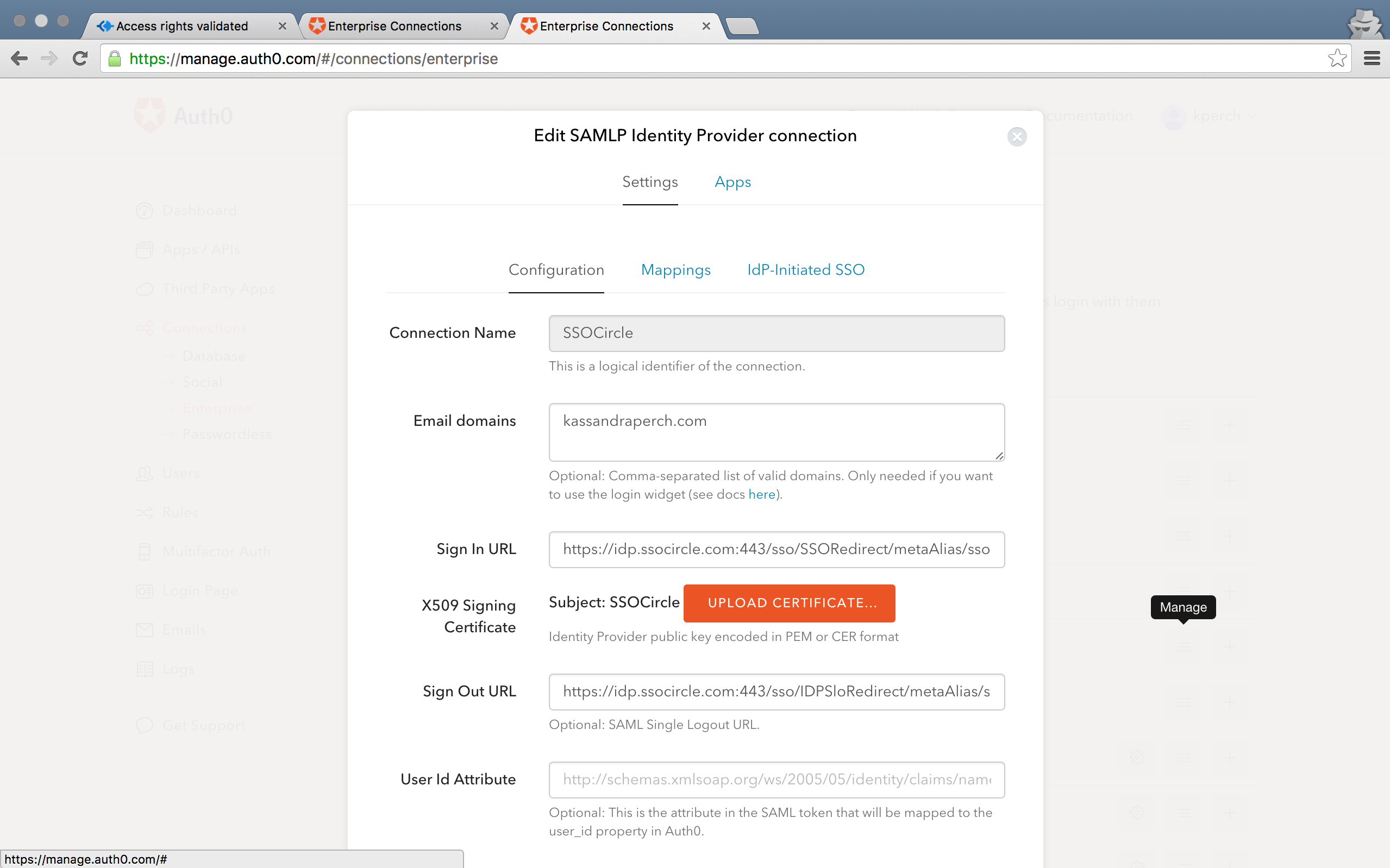Focus the Sign In URL field
This screenshot has height=868, width=1390.
(775, 549)
